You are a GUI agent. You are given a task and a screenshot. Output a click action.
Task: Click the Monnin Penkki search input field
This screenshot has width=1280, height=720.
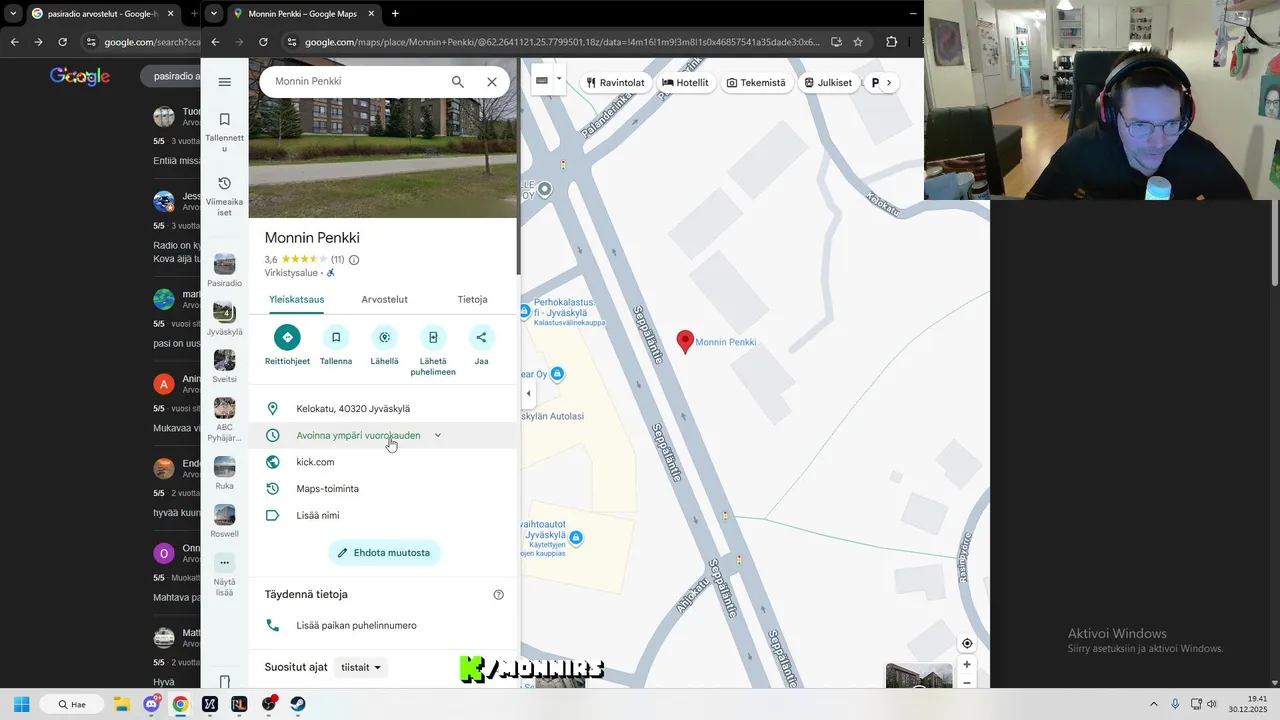pos(355,82)
